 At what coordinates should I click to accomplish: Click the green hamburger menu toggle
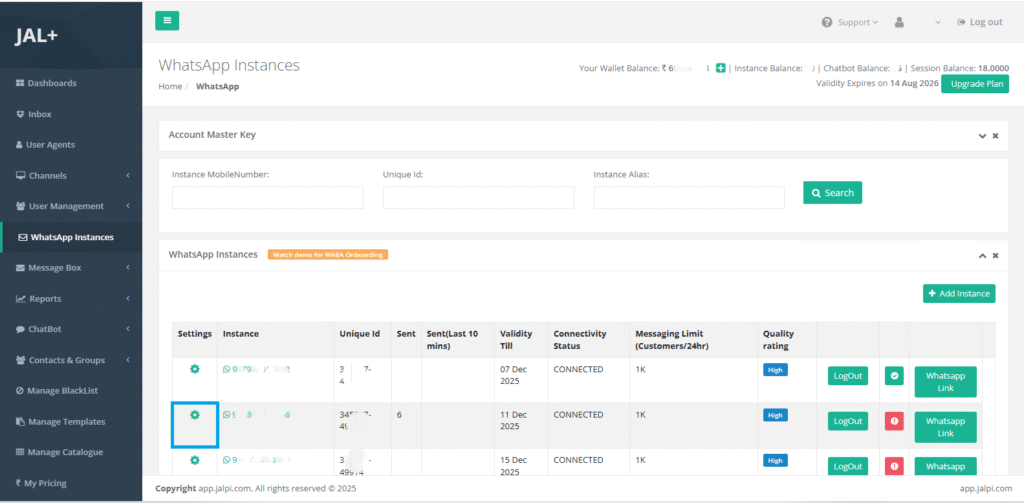[x=167, y=21]
